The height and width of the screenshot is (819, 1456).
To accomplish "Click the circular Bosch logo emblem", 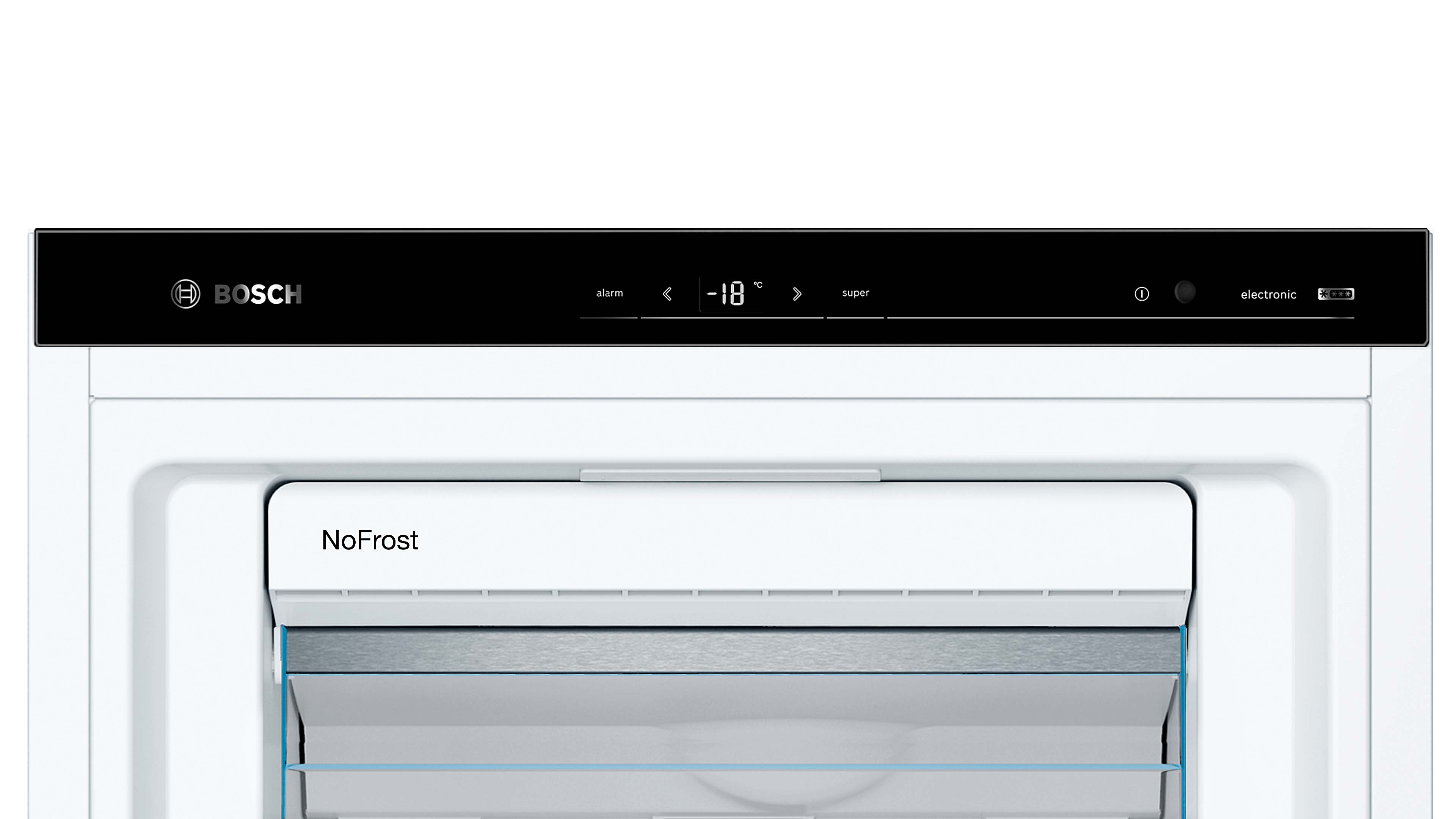I will click(185, 294).
